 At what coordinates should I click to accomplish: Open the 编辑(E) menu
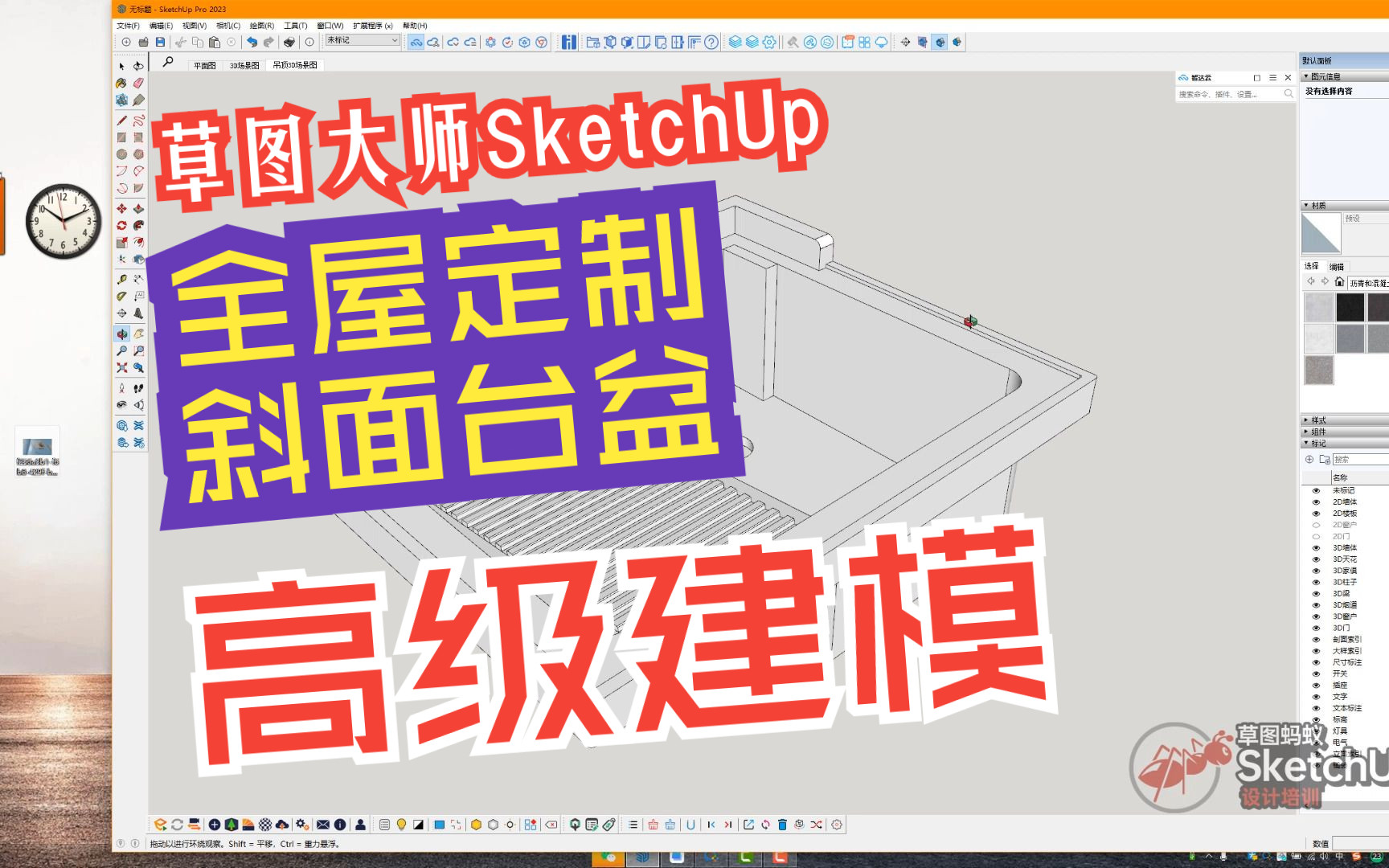click(161, 26)
